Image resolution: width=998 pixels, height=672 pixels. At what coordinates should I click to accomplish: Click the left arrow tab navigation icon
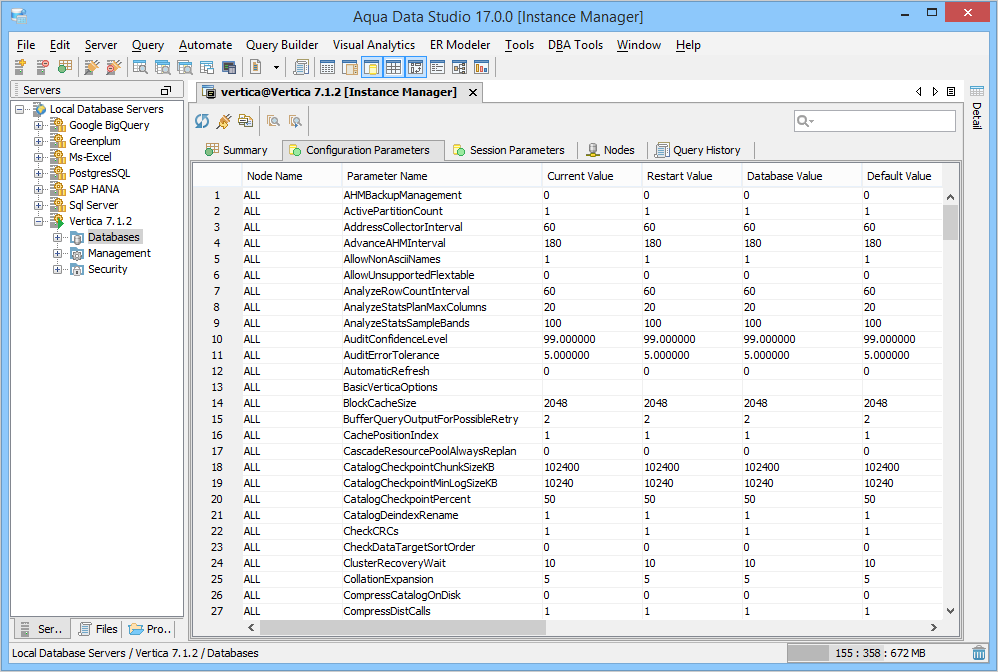(918, 92)
